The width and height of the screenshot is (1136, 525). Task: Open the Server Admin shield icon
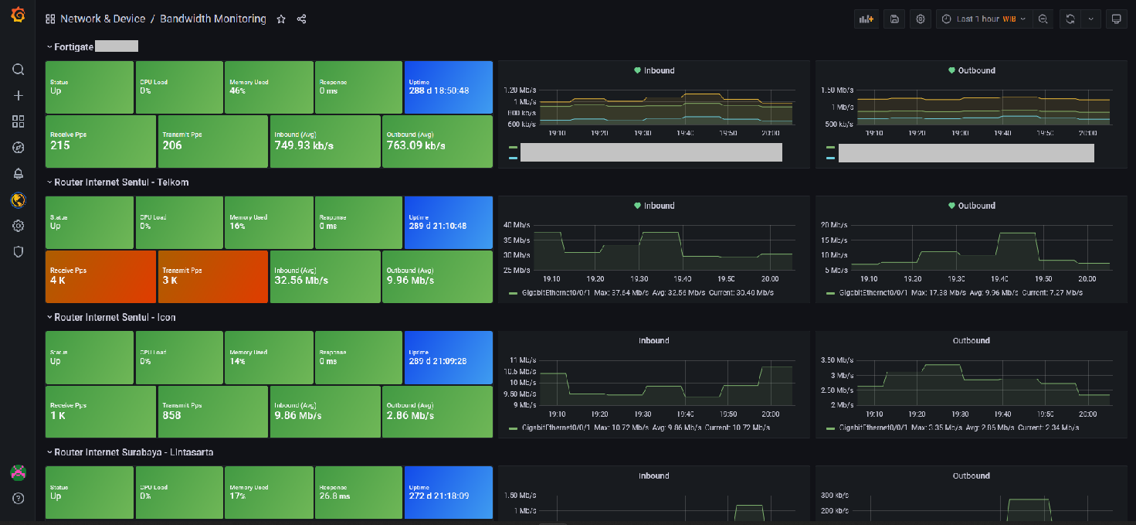(x=19, y=252)
